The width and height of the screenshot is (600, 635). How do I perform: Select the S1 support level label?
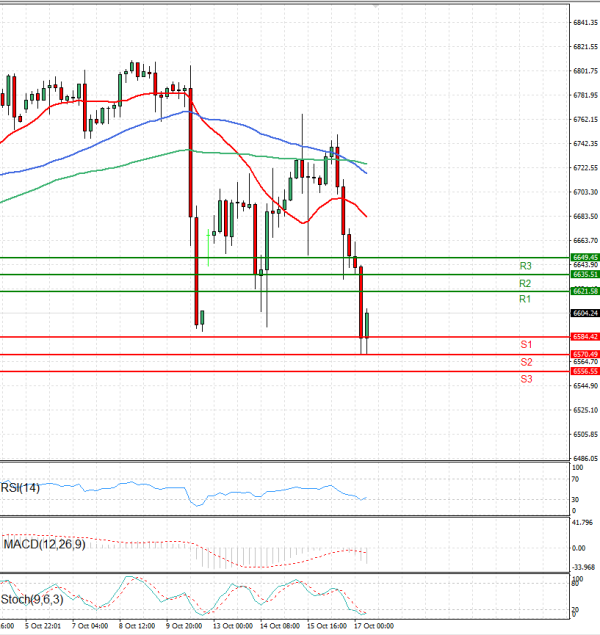(x=525, y=344)
